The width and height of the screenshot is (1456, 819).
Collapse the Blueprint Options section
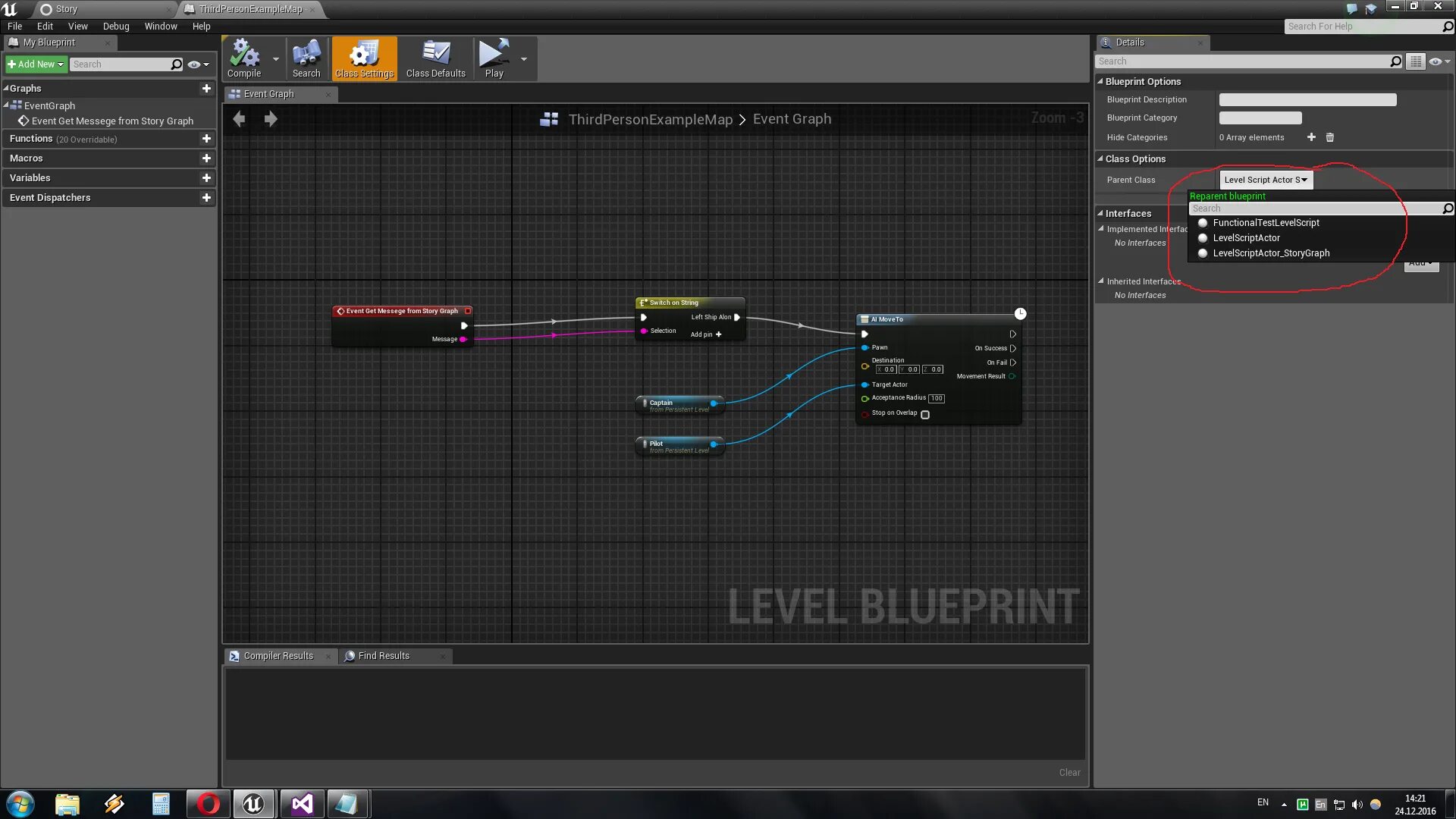point(1100,81)
